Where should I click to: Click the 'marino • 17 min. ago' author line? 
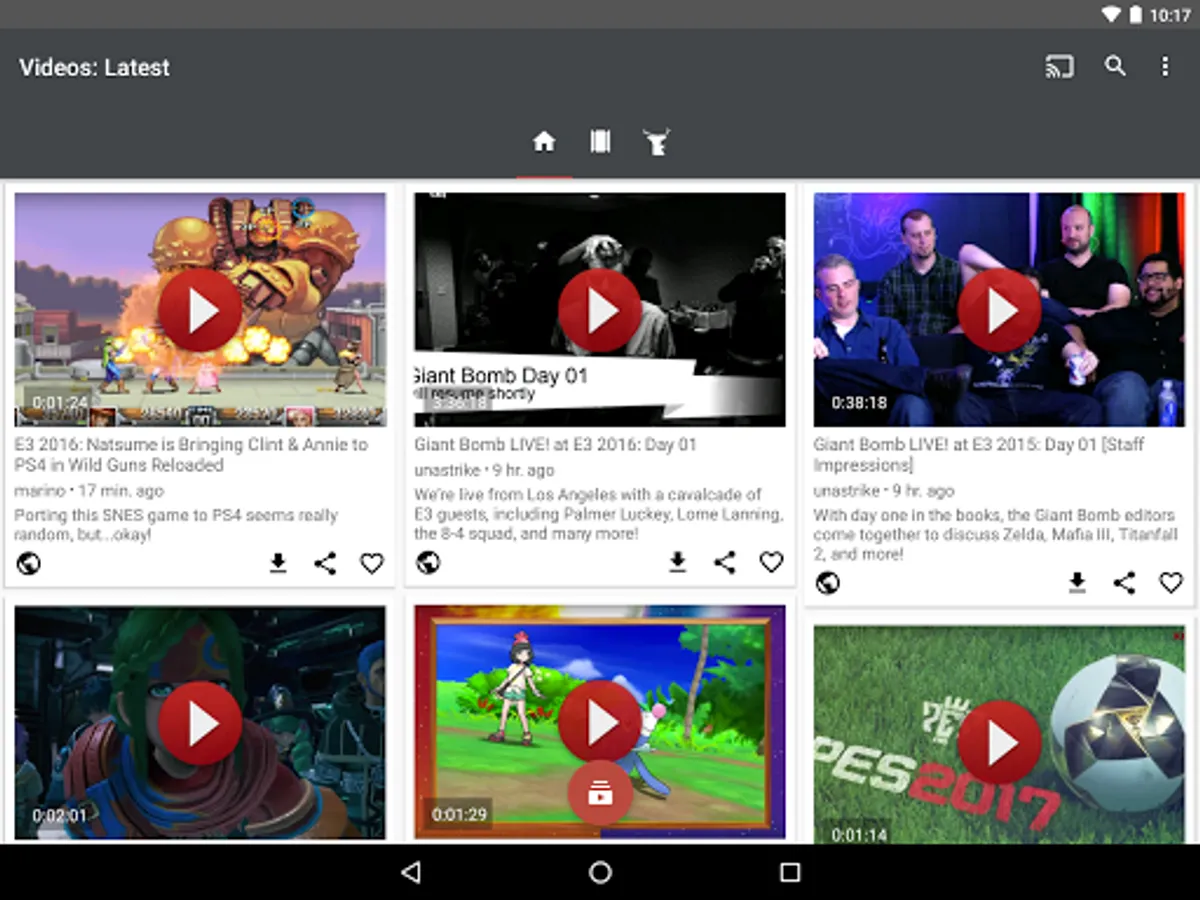[x=89, y=491]
